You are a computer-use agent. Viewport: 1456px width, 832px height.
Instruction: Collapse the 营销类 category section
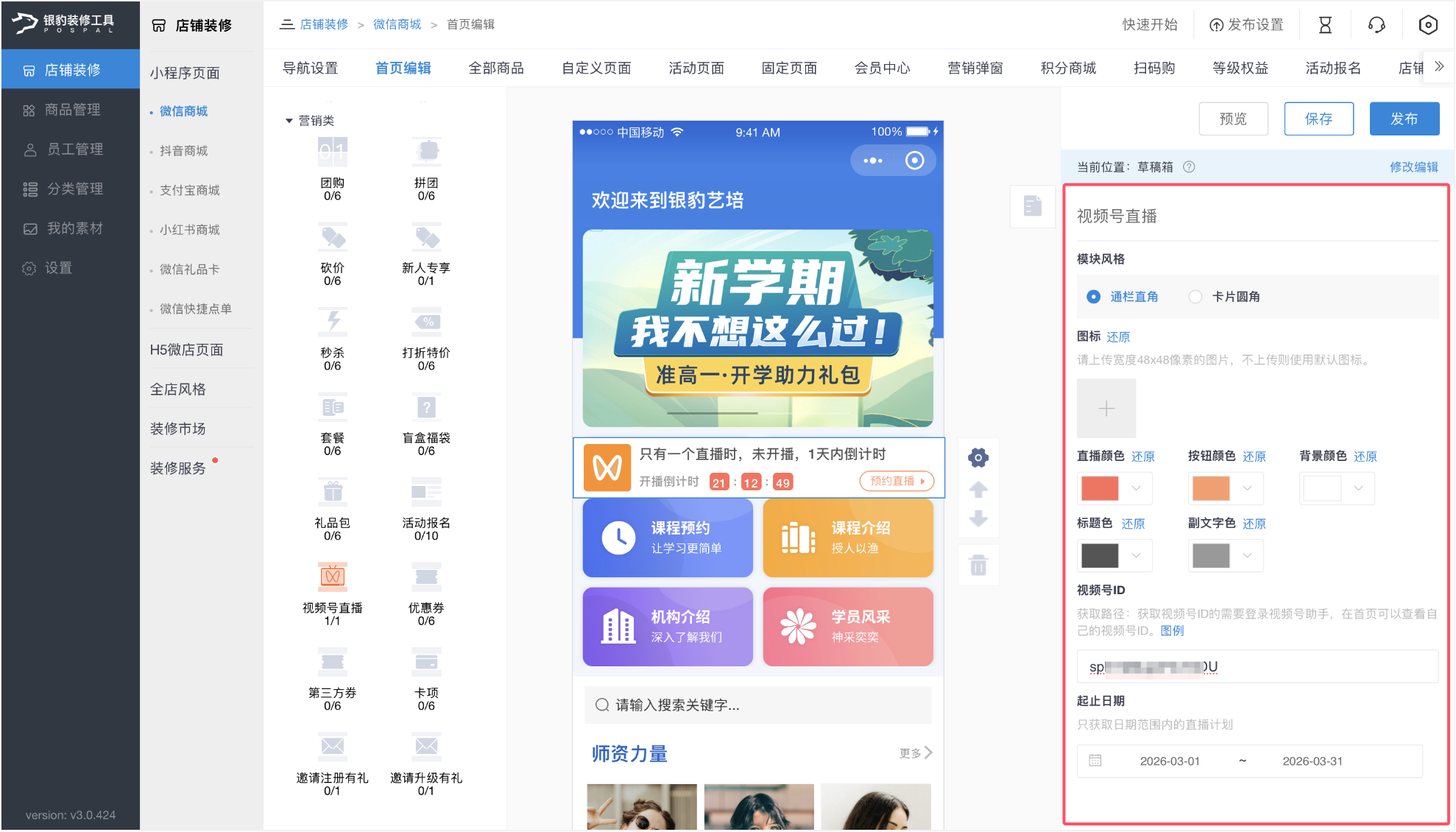pyautogui.click(x=289, y=121)
